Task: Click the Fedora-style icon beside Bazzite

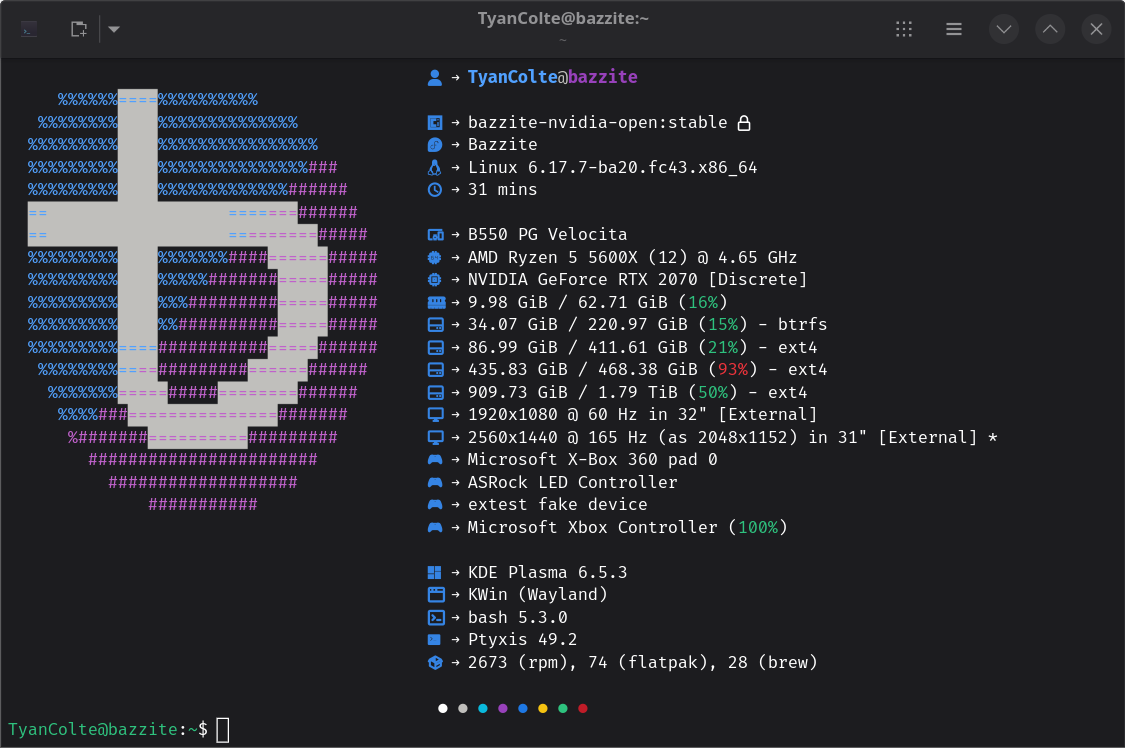Action: [435, 145]
